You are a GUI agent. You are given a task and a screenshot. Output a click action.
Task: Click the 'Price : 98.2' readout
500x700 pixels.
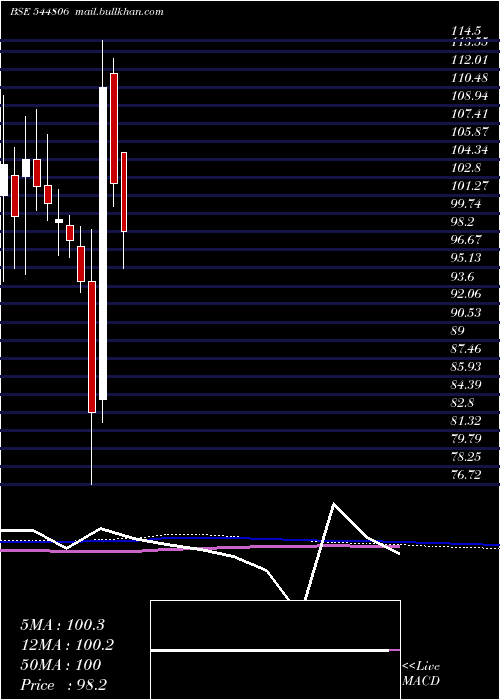(63, 685)
